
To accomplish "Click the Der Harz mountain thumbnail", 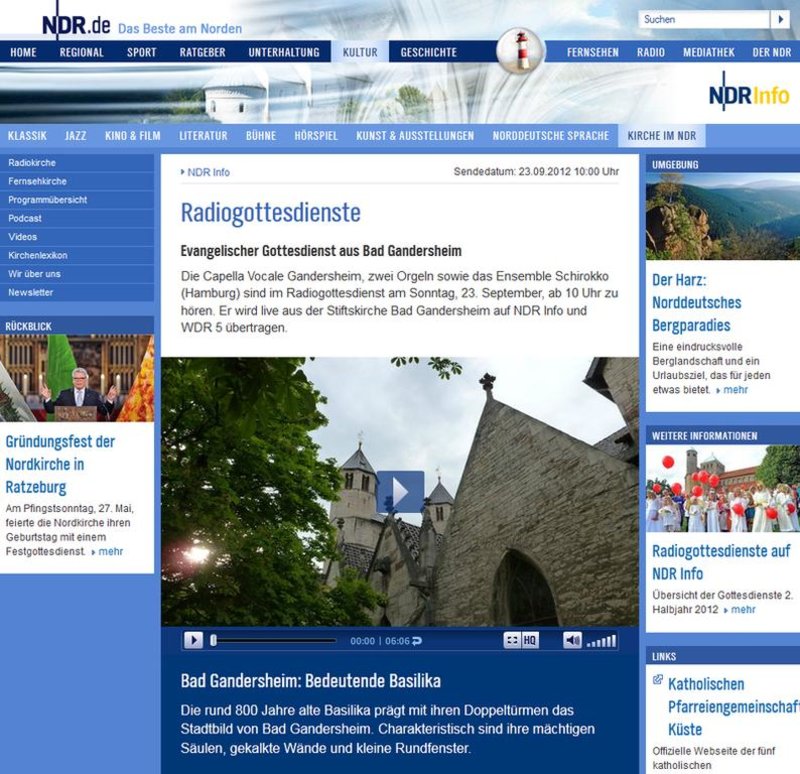I will click(722, 217).
